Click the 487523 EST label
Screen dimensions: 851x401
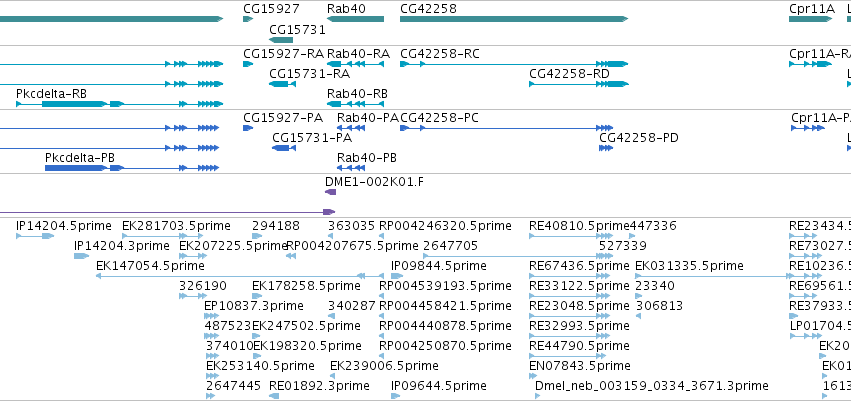[228, 326]
